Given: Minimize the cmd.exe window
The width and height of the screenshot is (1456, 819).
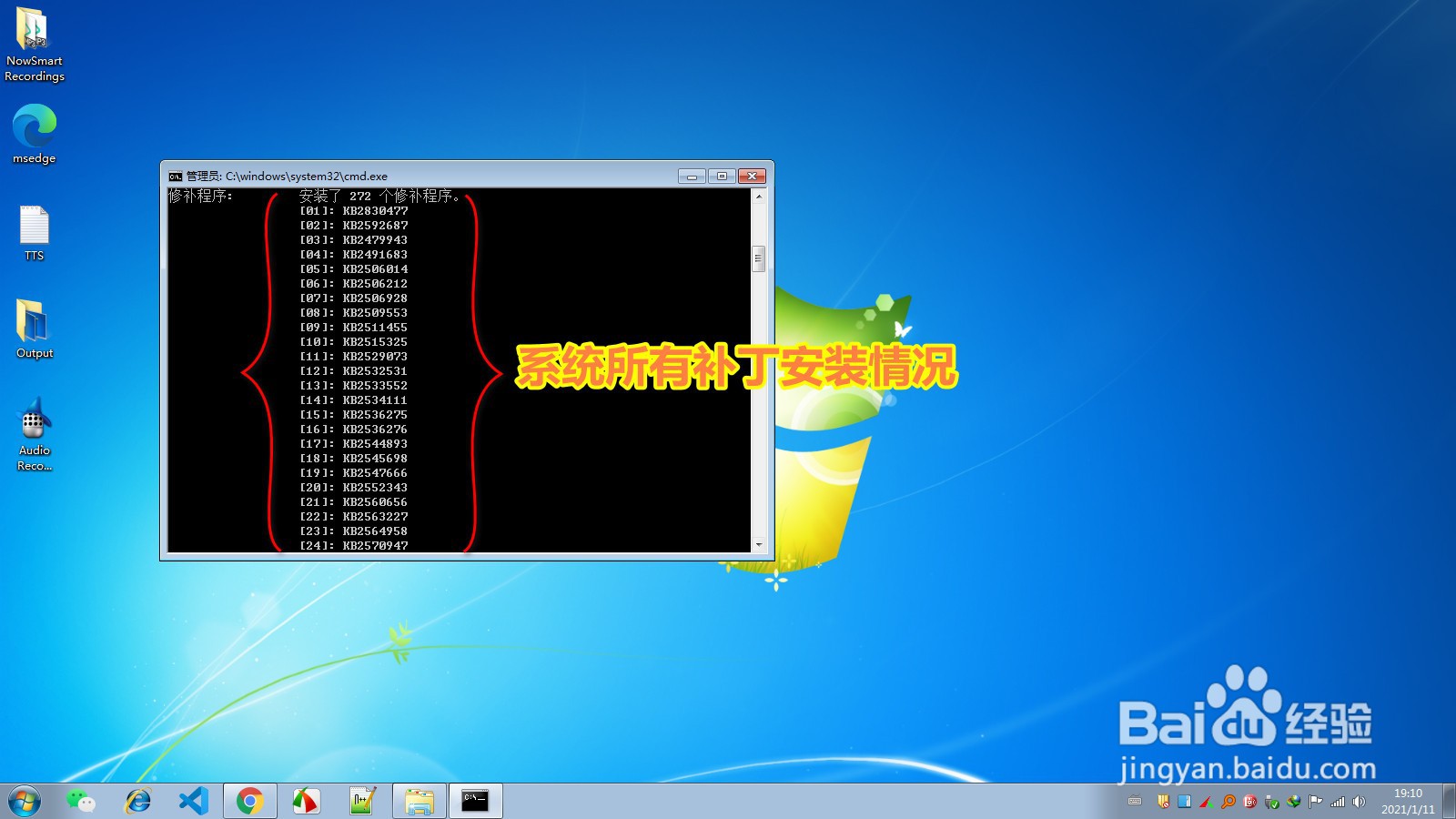Looking at the screenshot, I should coord(692,176).
